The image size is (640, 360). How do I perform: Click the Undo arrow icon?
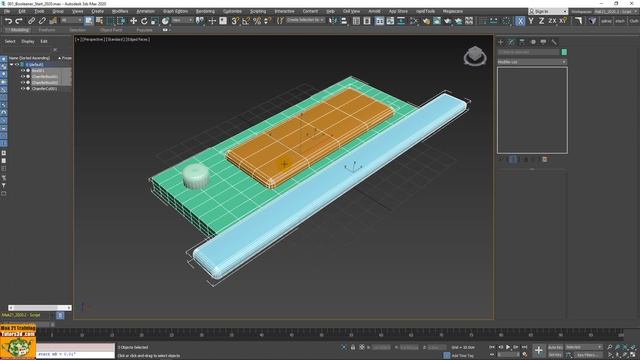coord(8,21)
